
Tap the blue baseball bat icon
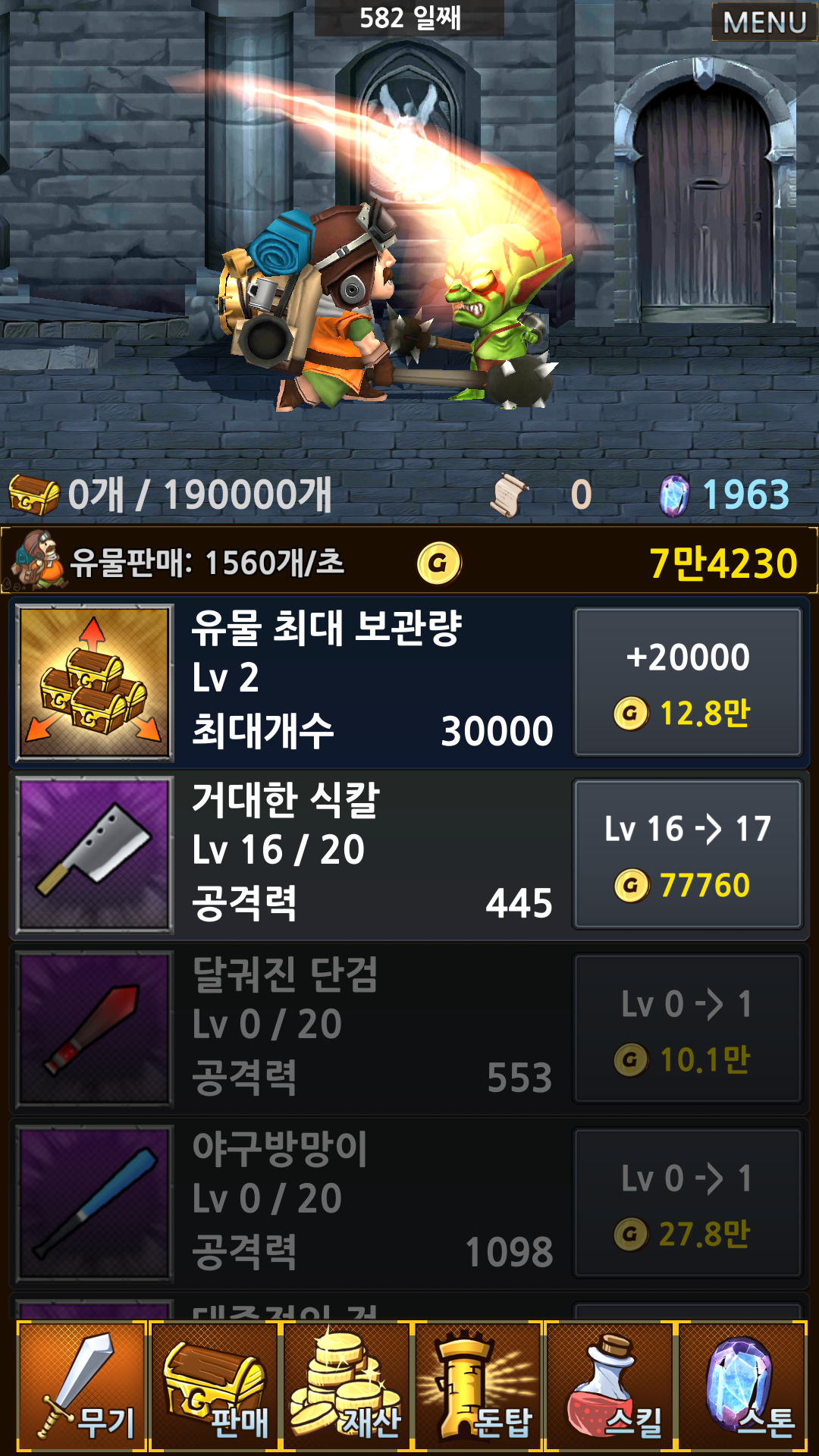point(94,1203)
